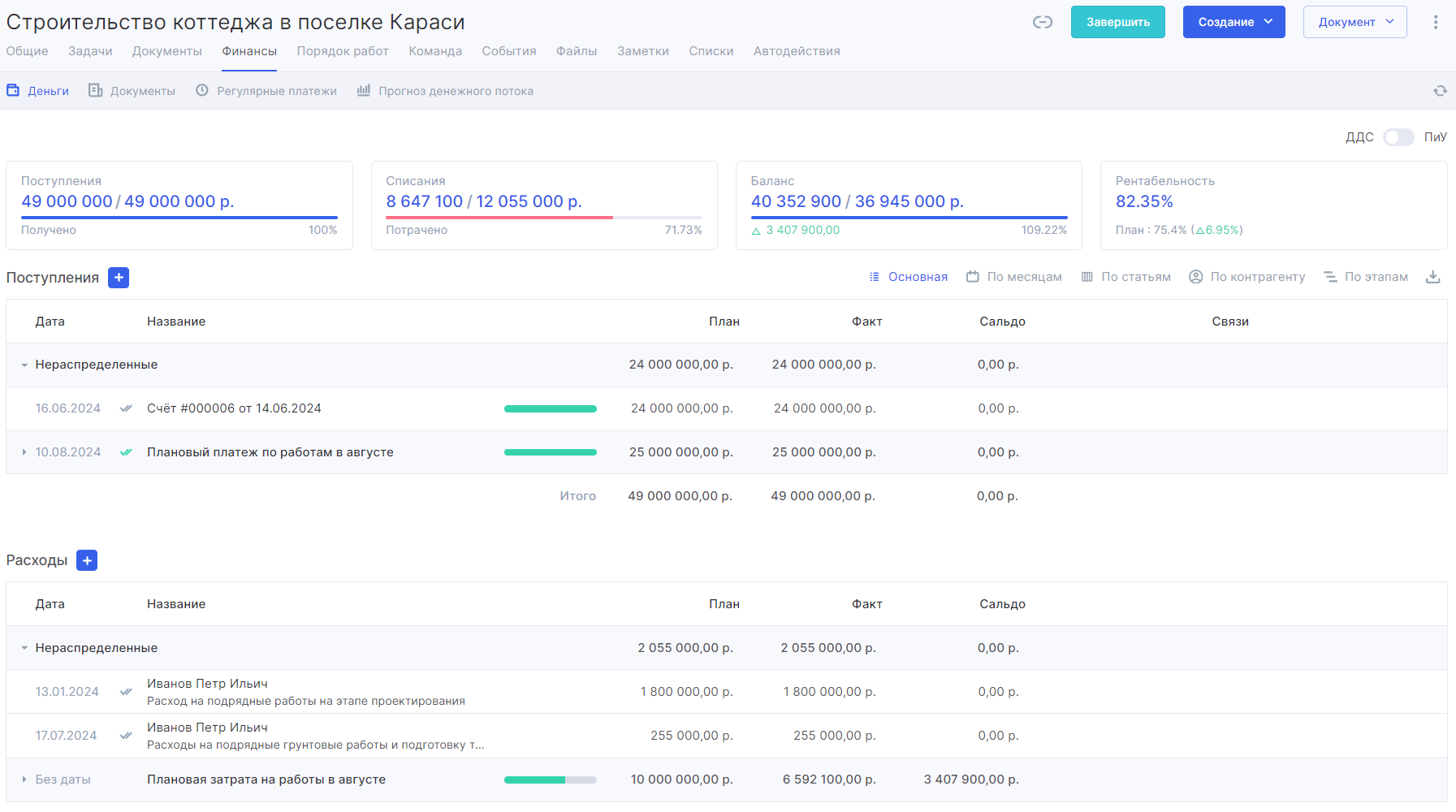Image resolution: width=1456 pixels, height=812 pixels.
Task: Toggle the ДДС / ПиУ switch
Action: pyautogui.click(x=1398, y=137)
